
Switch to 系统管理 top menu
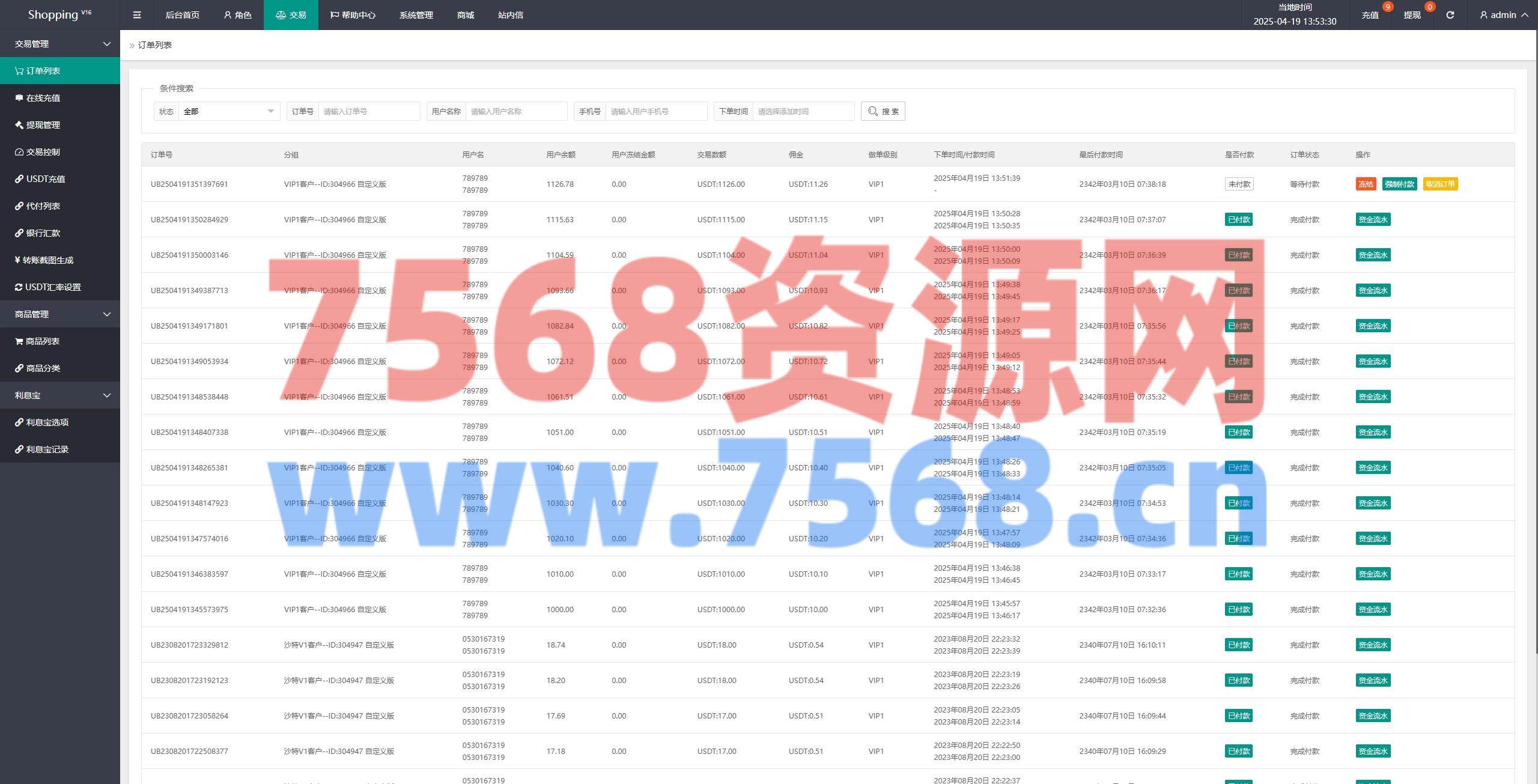(x=416, y=15)
